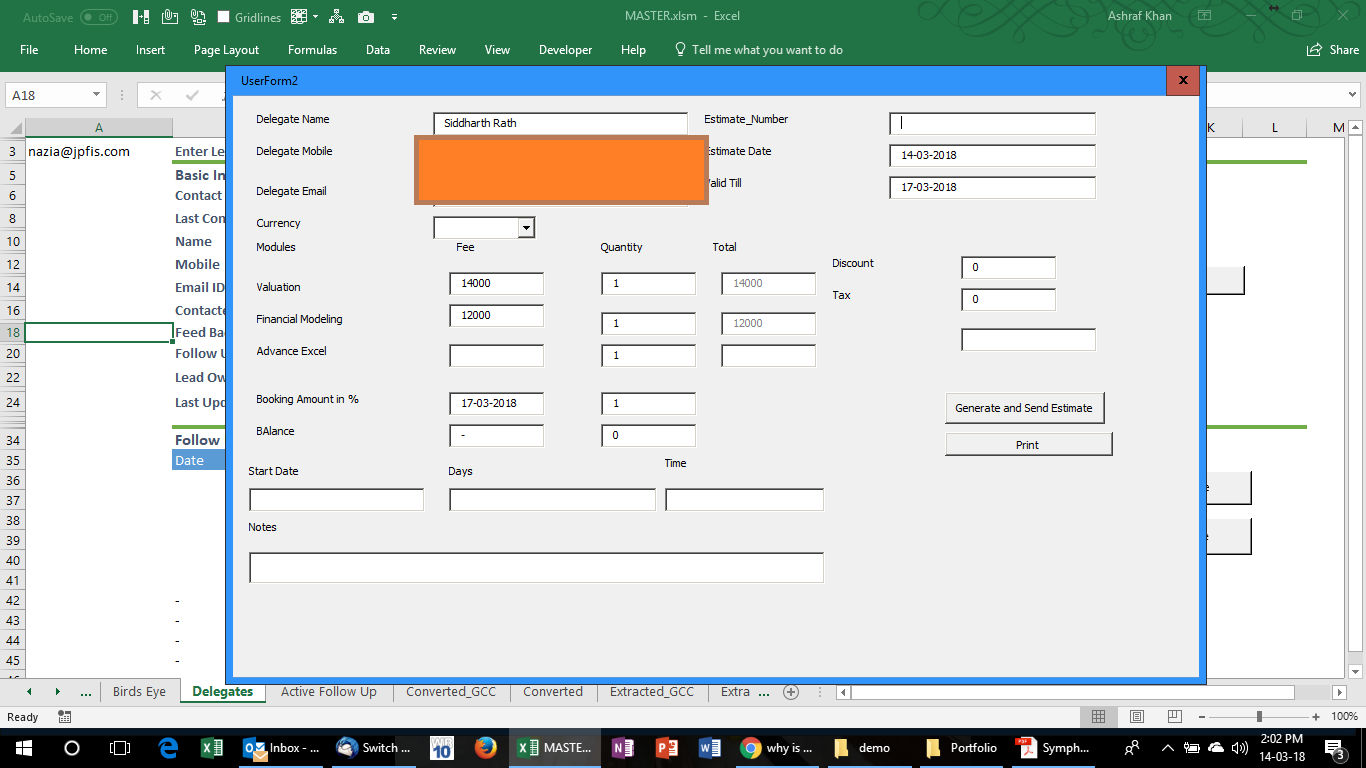1366x768 pixels.
Task: Click the Financial Modeling fee field with 12000
Action: [497, 315]
